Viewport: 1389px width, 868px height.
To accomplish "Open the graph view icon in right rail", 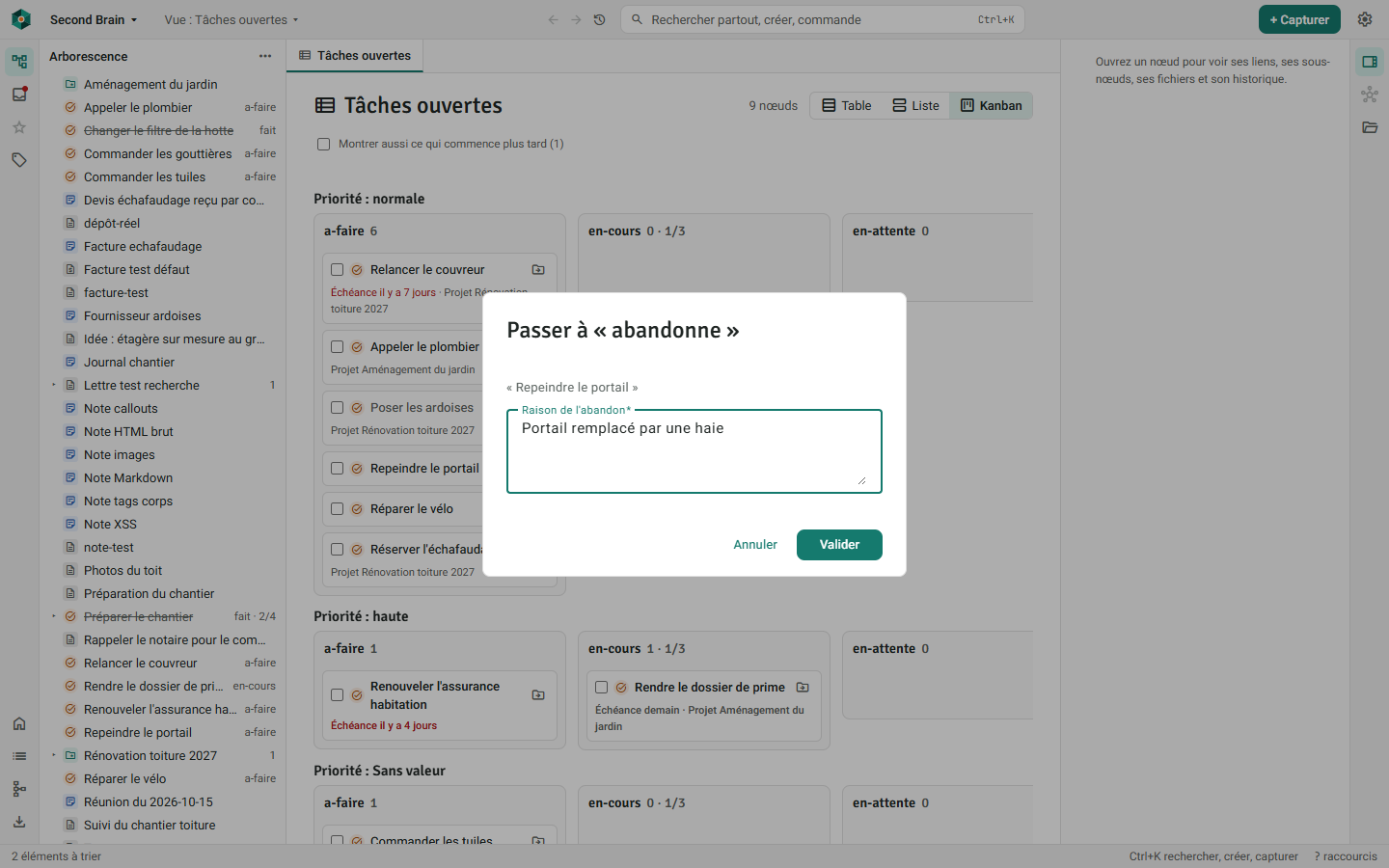I will (1370, 95).
